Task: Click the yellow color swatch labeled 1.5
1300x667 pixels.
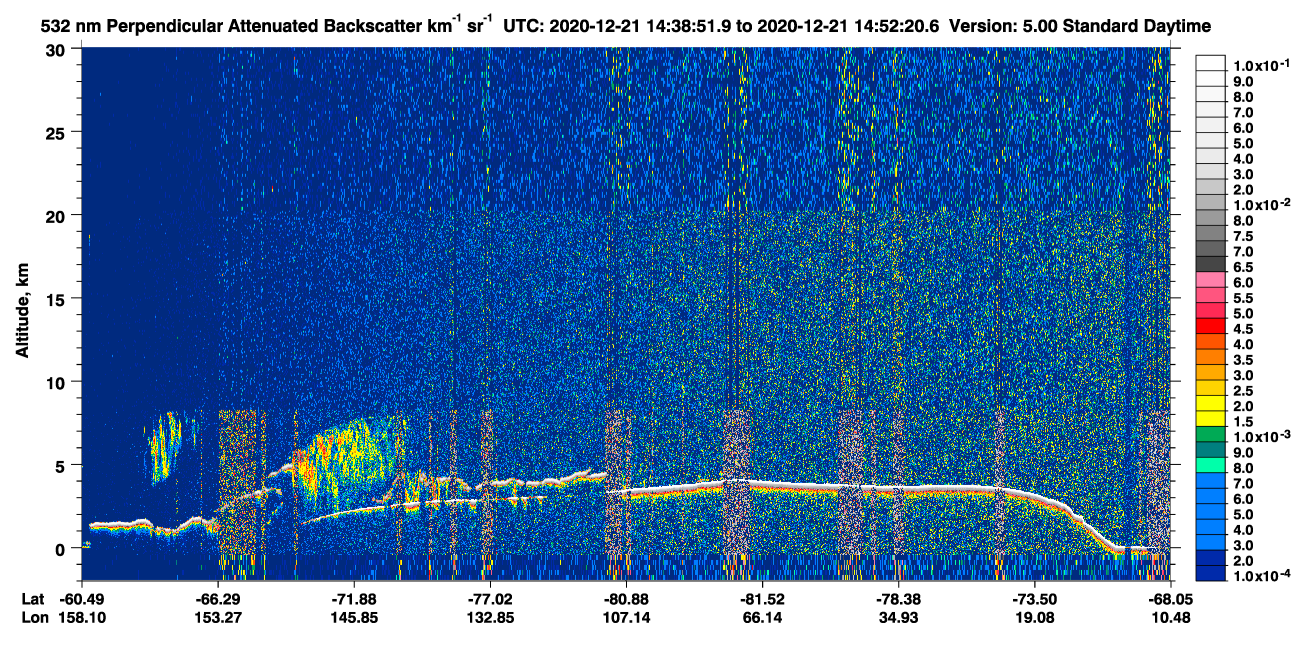Action: pos(1211,420)
